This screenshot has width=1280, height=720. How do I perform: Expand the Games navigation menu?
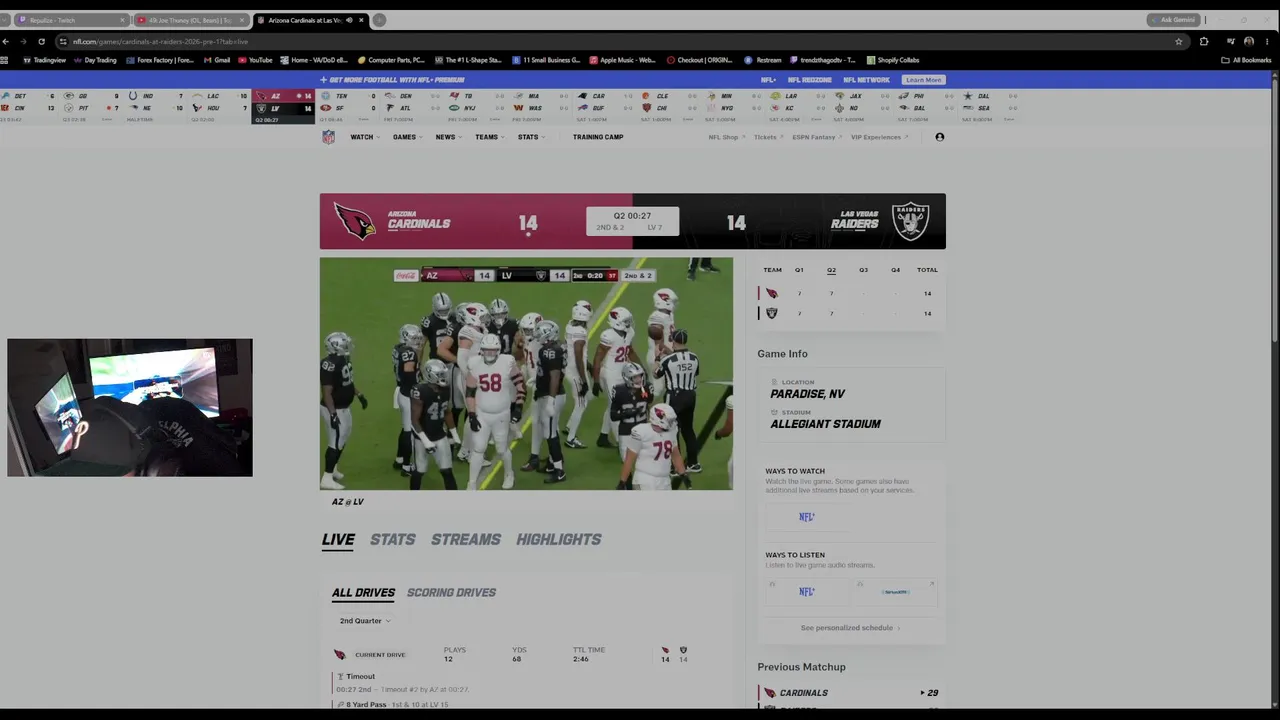tap(407, 137)
